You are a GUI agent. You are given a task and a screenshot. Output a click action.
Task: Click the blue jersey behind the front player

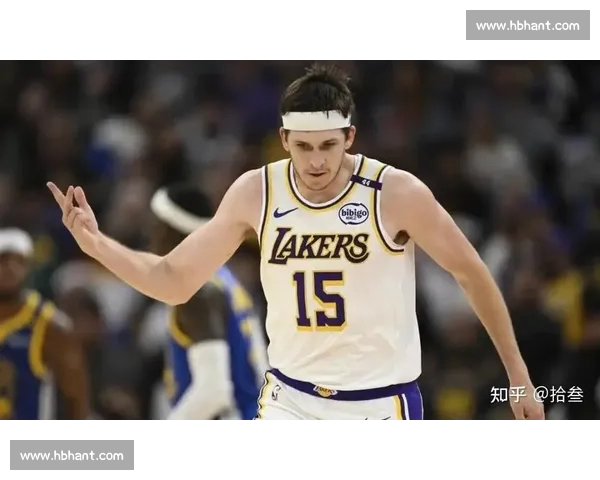pyautogui.click(x=235, y=330)
